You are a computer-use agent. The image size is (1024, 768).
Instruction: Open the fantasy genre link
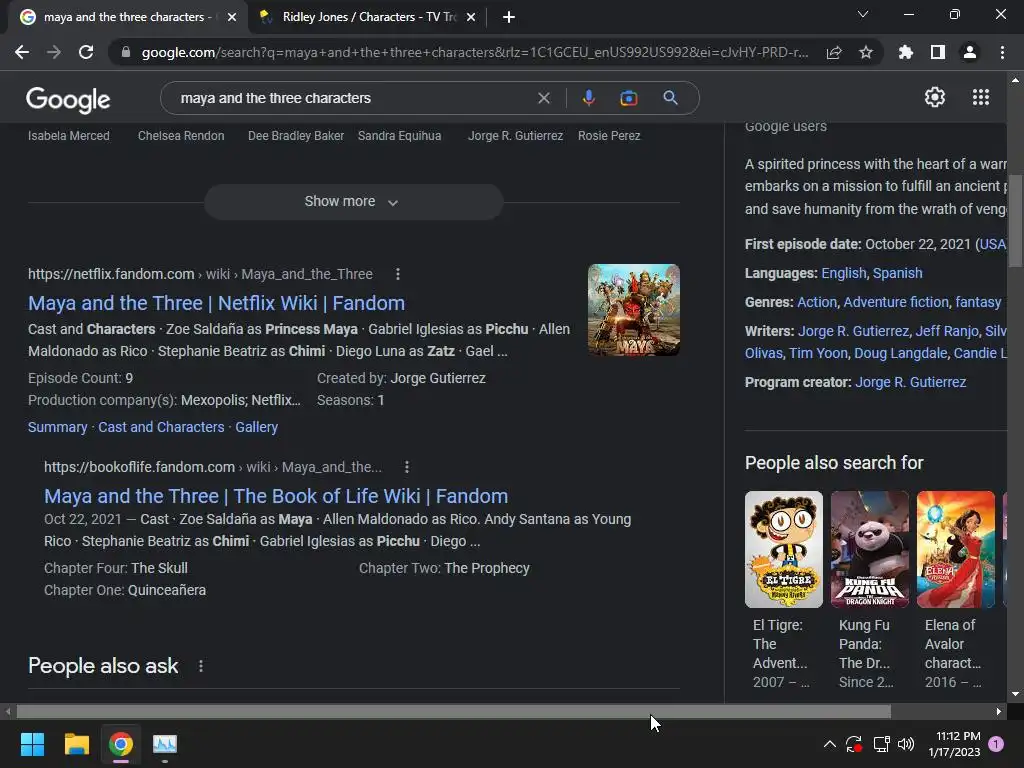pyautogui.click(x=978, y=302)
